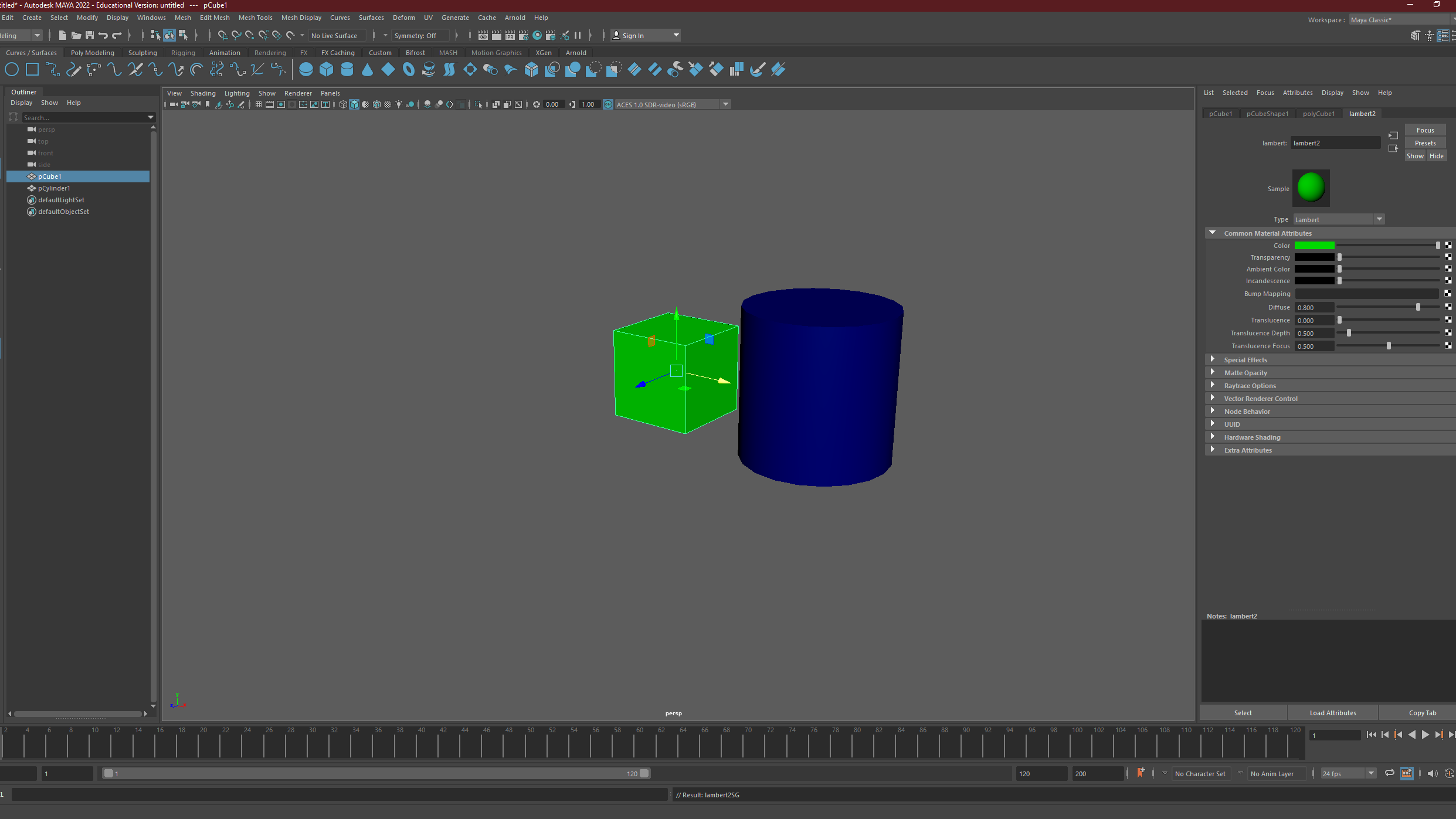The height and width of the screenshot is (819, 1456).
Task: Click the green Color swatch
Action: [1314, 246]
